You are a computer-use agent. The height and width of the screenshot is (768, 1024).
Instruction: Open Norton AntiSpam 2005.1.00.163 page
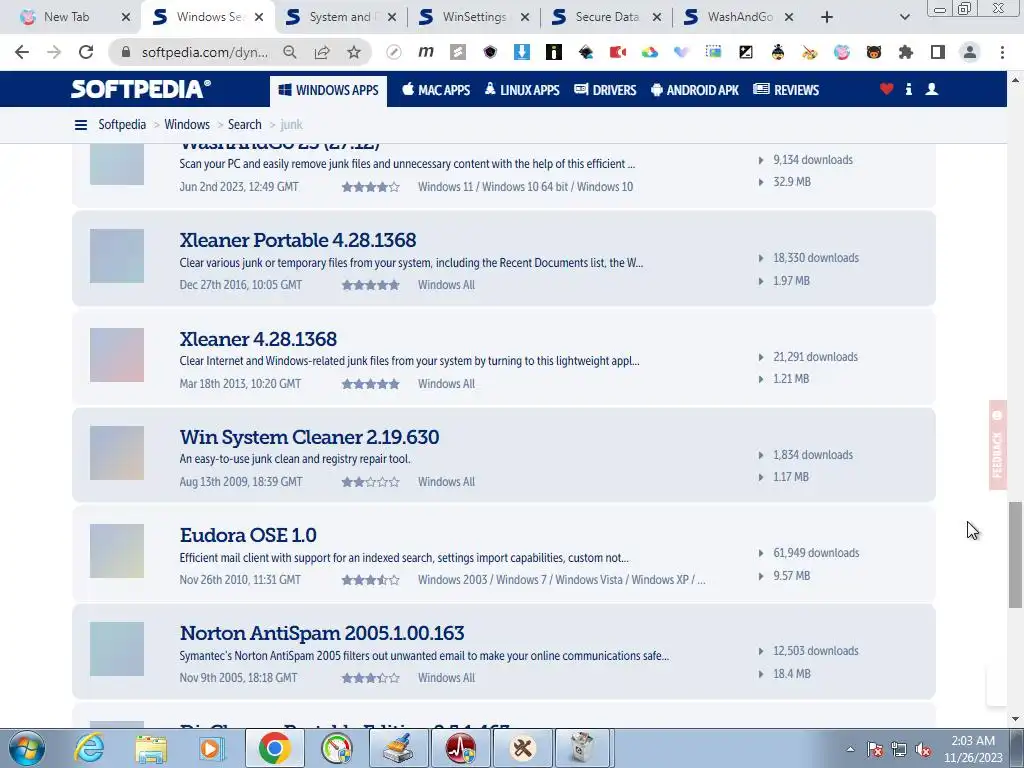coord(322,633)
